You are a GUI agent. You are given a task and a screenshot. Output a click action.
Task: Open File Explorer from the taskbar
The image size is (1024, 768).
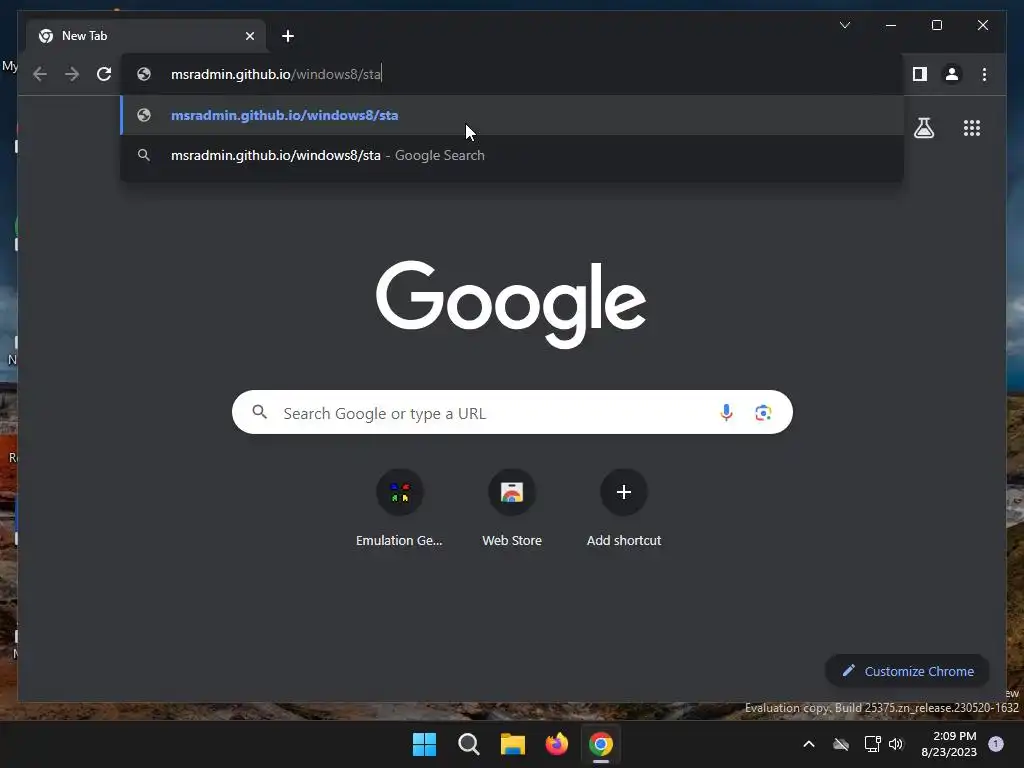513,744
